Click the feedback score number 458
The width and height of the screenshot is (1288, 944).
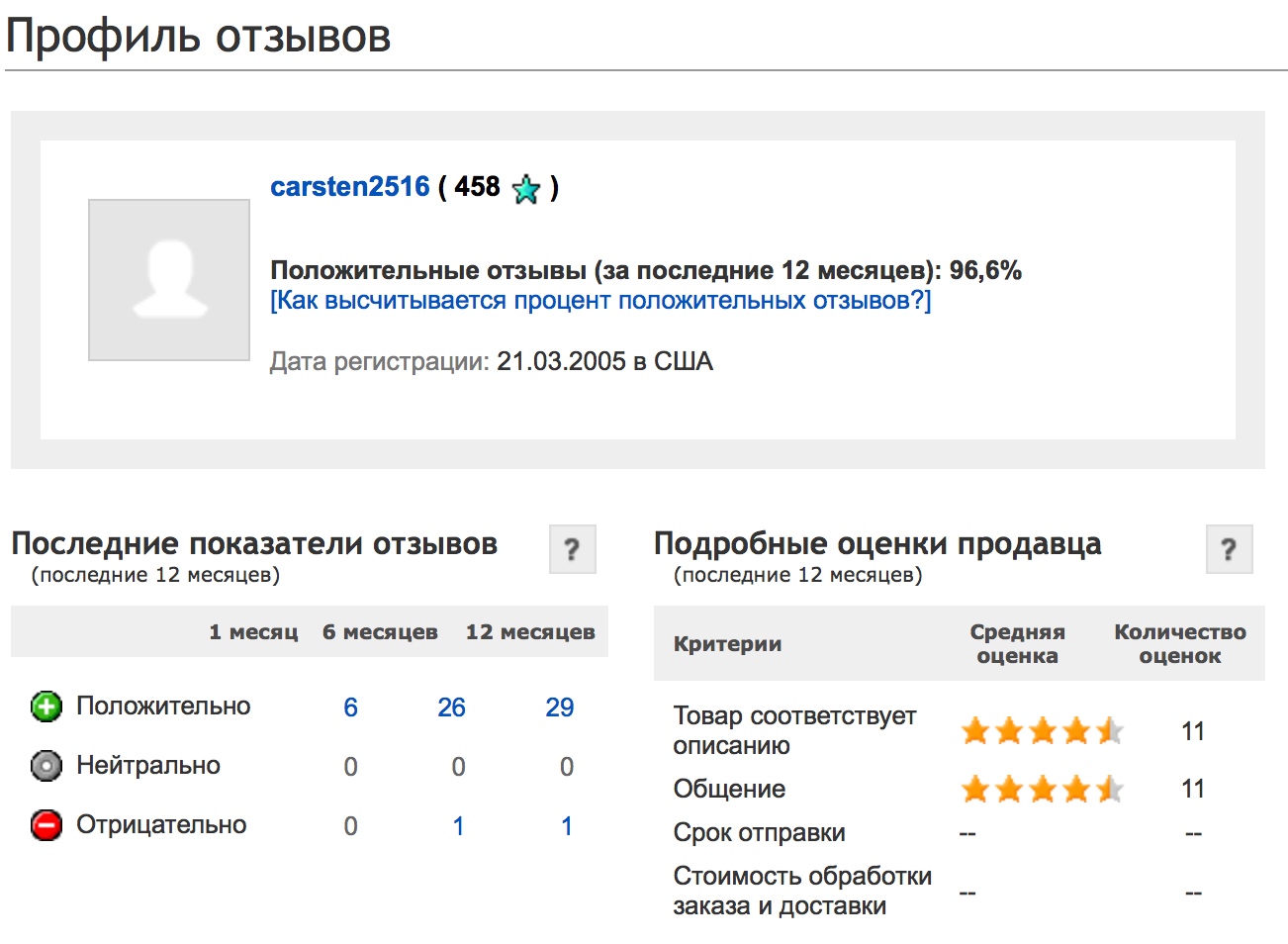(477, 187)
